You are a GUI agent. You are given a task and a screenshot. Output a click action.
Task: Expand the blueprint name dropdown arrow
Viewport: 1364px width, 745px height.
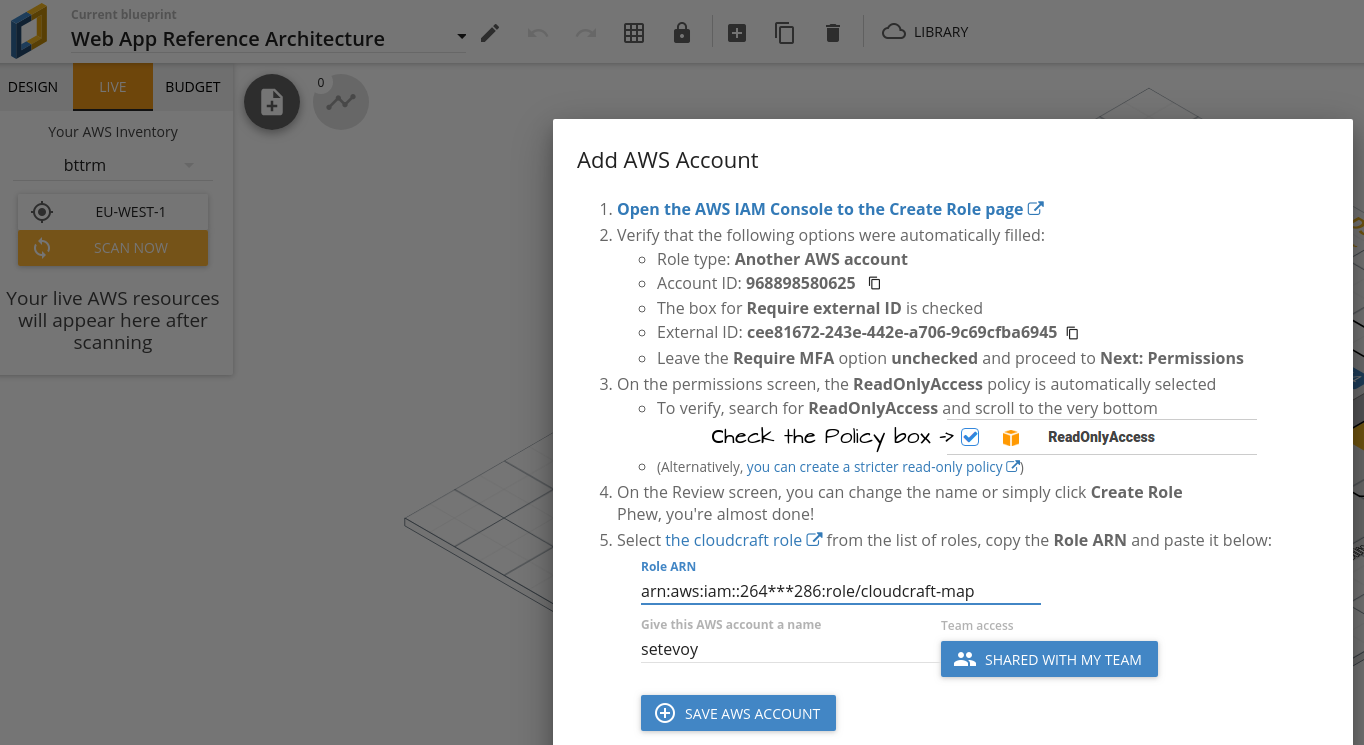pyautogui.click(x=461, y=37)
